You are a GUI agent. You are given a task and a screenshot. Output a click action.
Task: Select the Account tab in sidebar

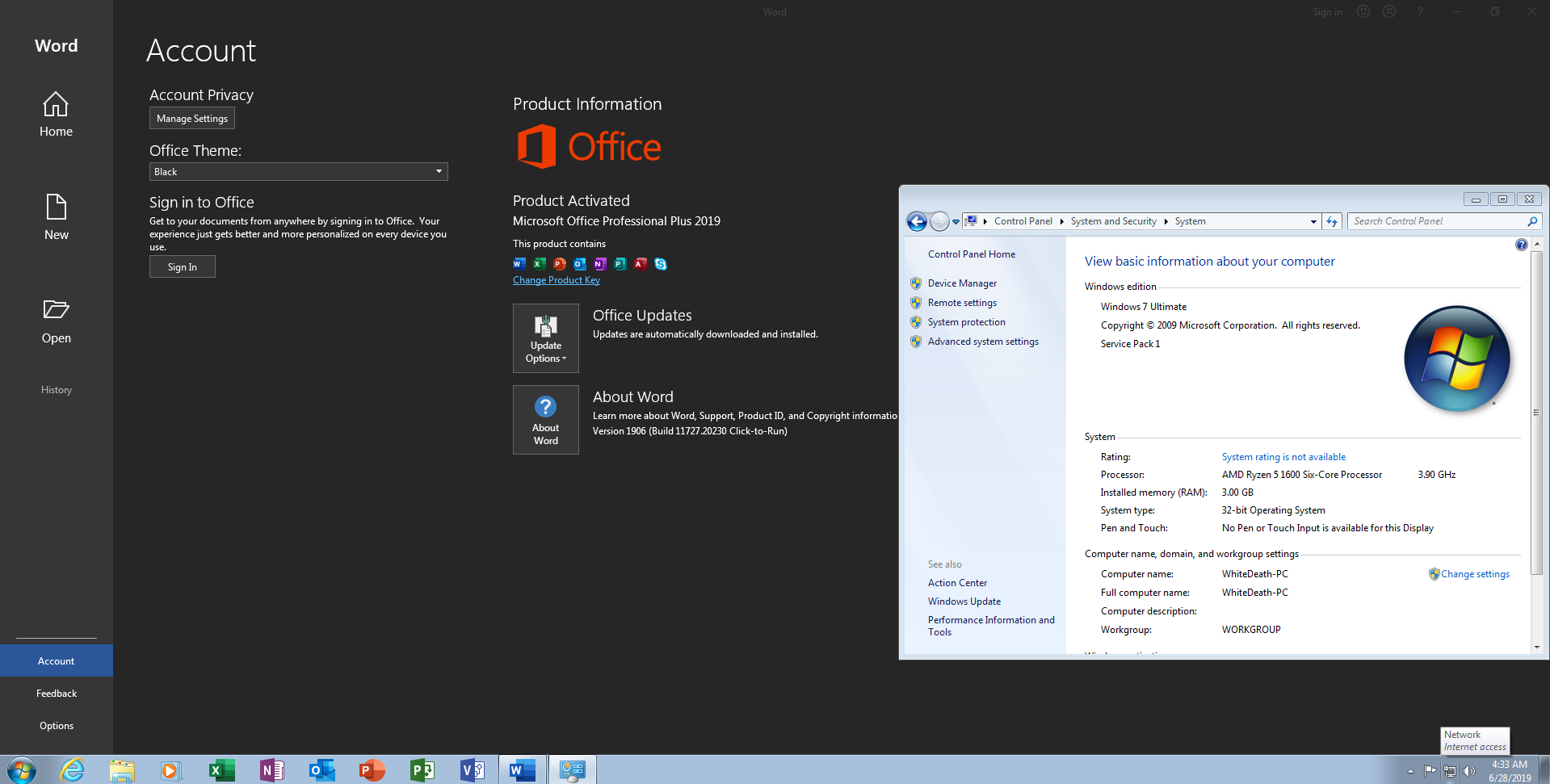(56, 661)
